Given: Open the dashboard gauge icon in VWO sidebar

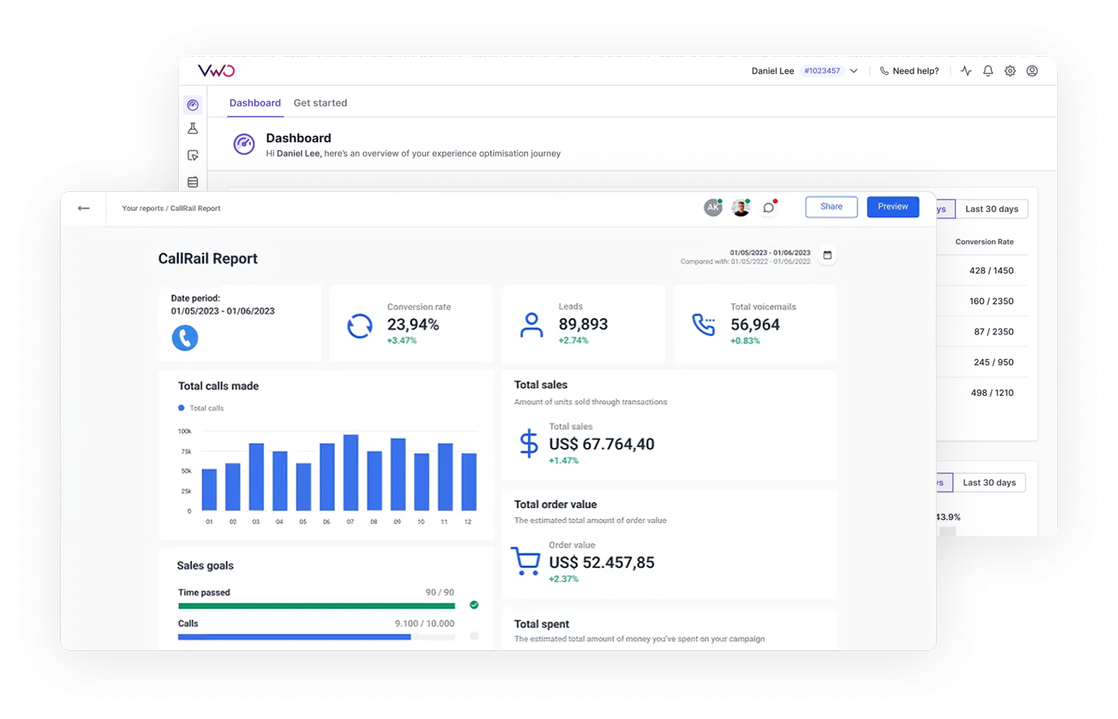Looking at the screenshot, I should pos(193,105).
